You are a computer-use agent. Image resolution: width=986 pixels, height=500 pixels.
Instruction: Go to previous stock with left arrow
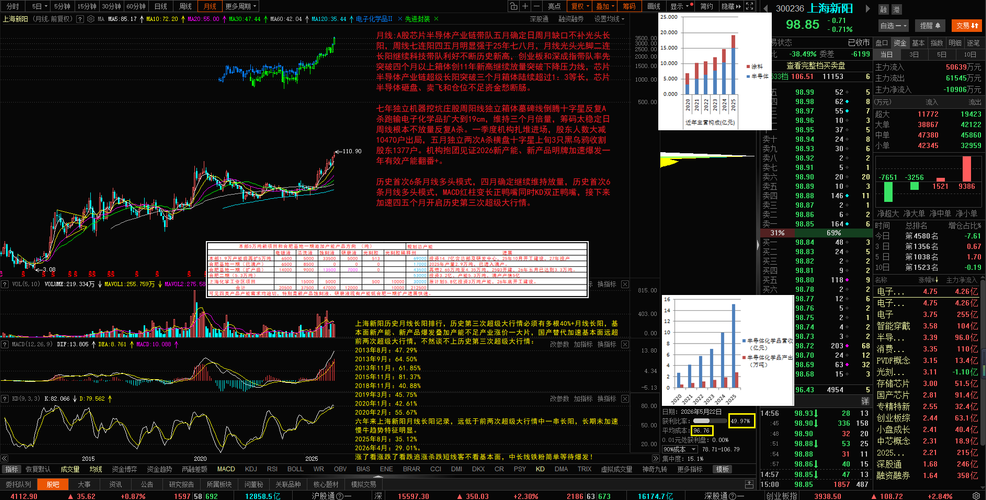pyautogui.click(x=766, y=8)
